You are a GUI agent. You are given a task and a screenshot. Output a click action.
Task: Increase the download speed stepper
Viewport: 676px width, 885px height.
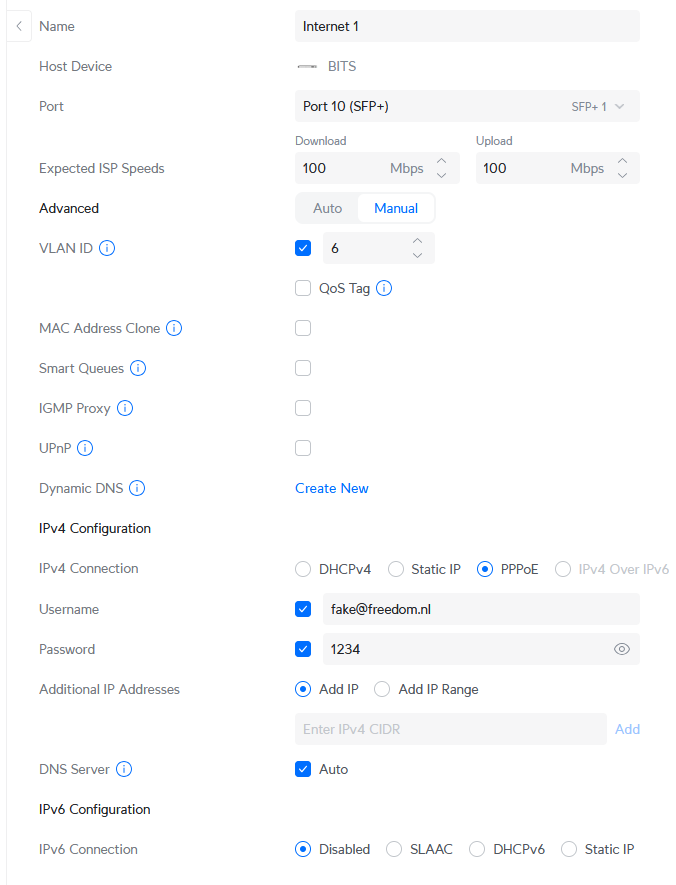coord(442,161)
